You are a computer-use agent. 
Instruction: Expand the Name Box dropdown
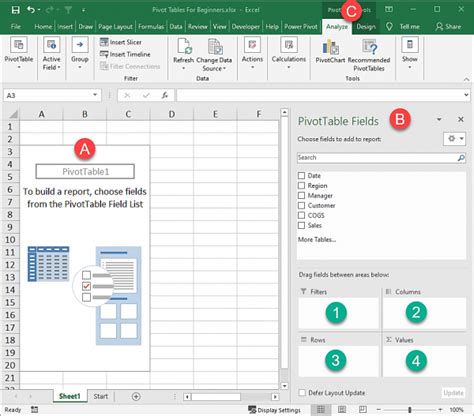95,95
